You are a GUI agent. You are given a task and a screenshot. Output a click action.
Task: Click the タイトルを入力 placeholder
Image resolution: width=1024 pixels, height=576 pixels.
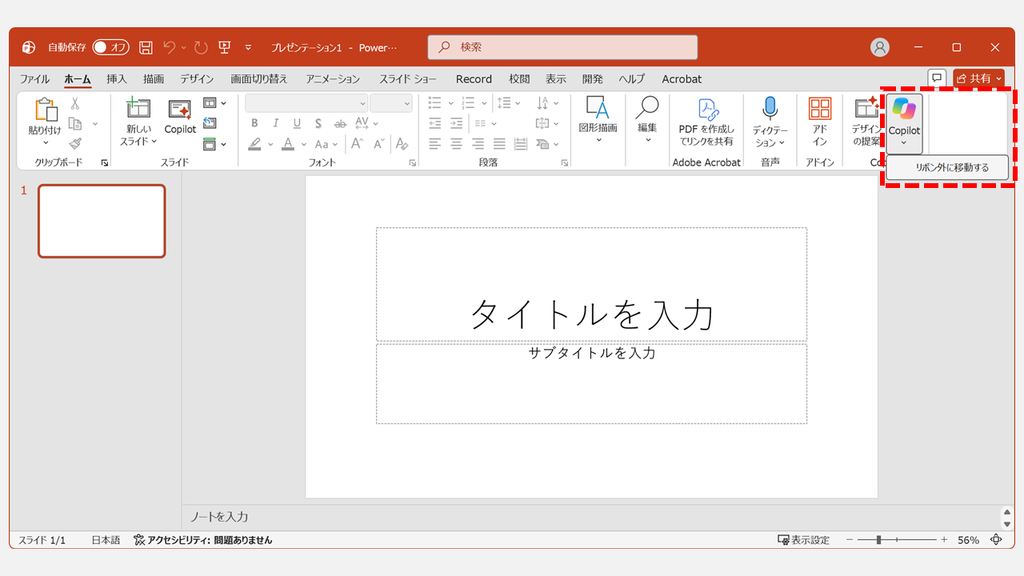(x=592, y=285)
